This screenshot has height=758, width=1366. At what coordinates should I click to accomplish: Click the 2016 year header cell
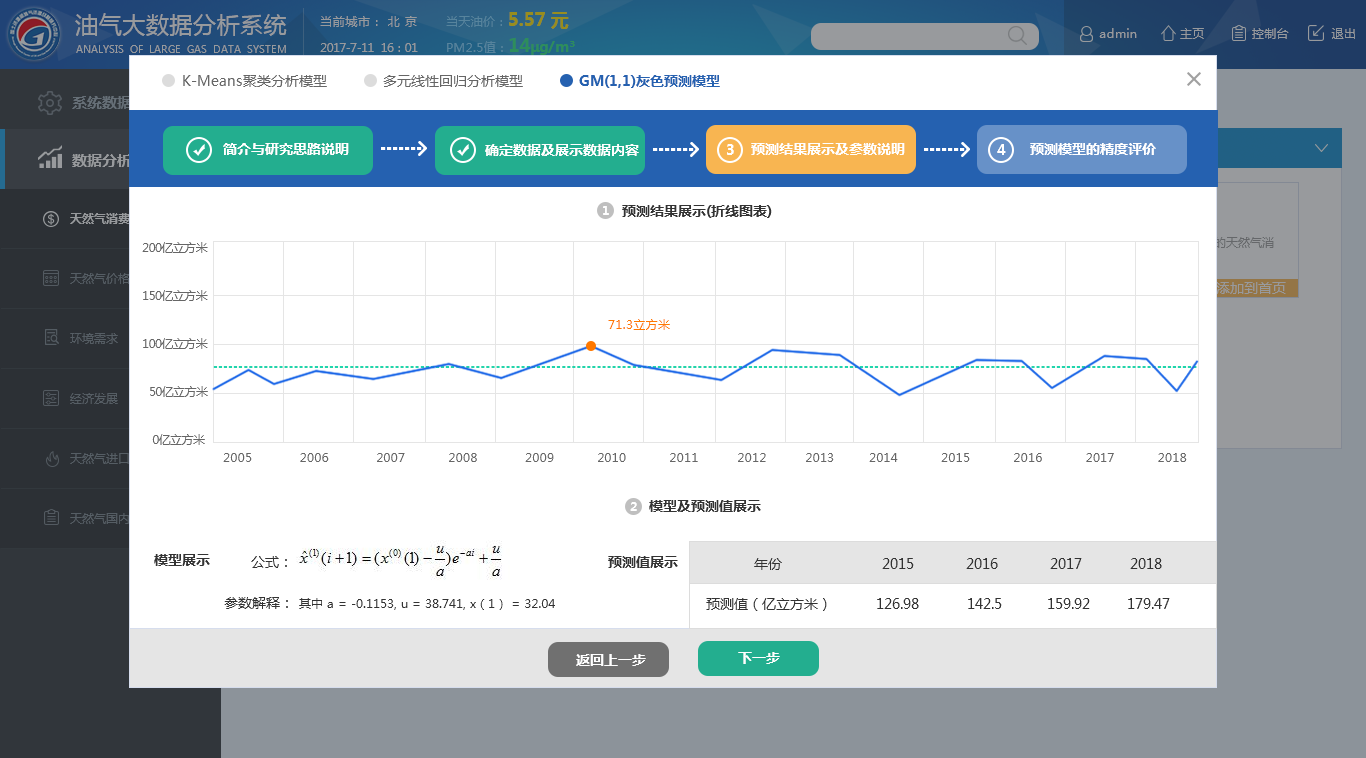[x=982, y=564]
